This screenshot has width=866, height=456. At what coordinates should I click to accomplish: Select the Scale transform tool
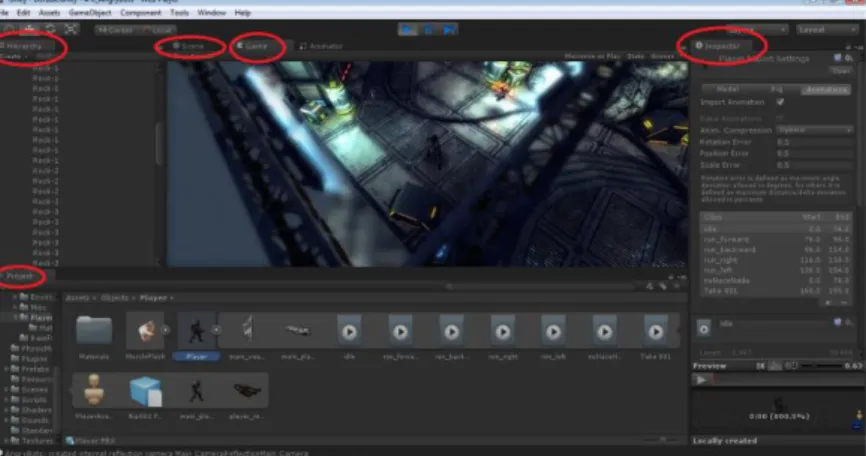[71, 29]
